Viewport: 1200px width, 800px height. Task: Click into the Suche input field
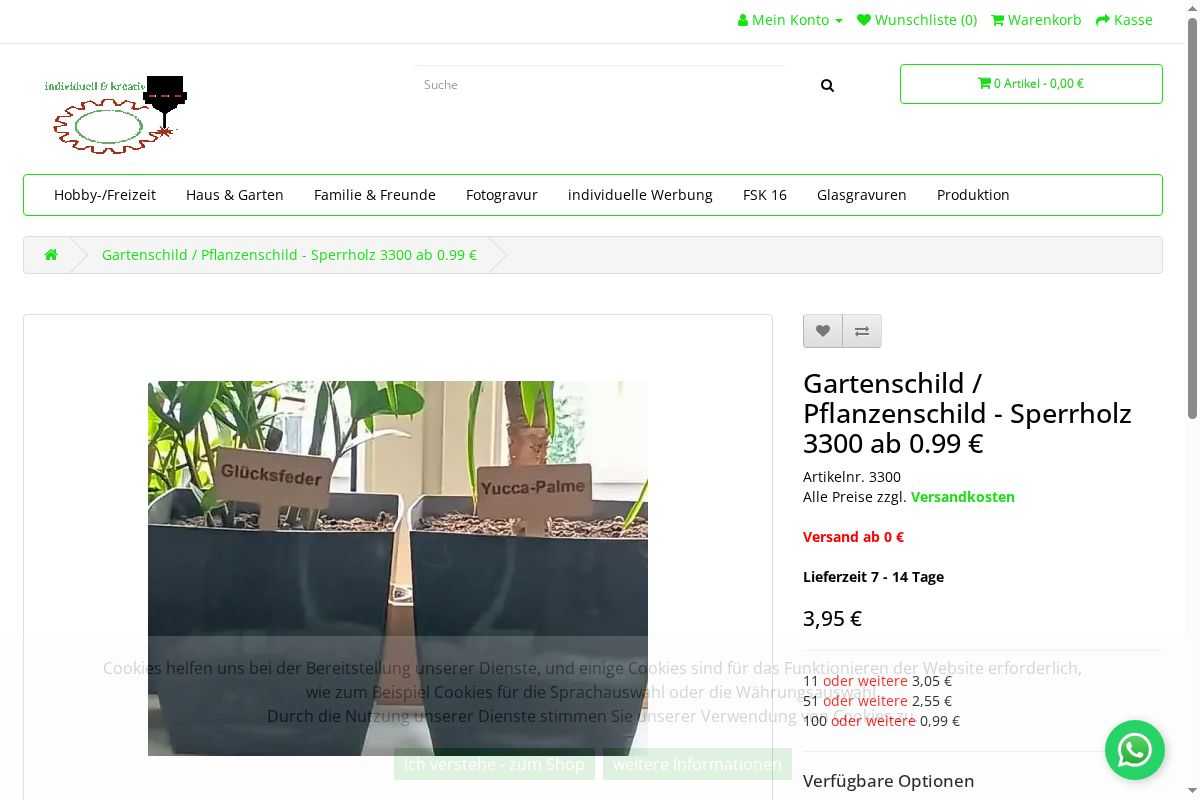point(600,85)
